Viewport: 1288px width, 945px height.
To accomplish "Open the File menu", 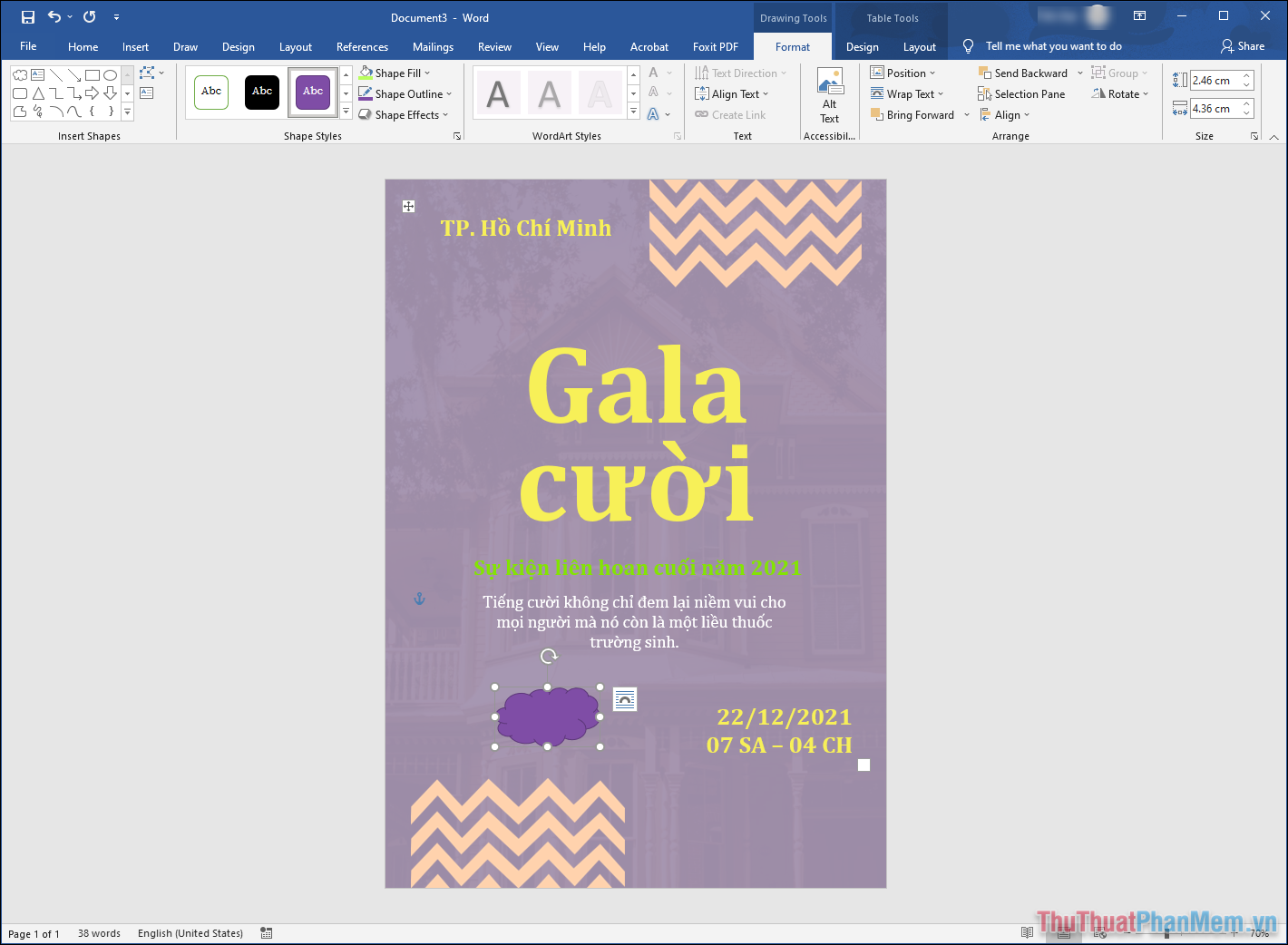I will 28,46.
